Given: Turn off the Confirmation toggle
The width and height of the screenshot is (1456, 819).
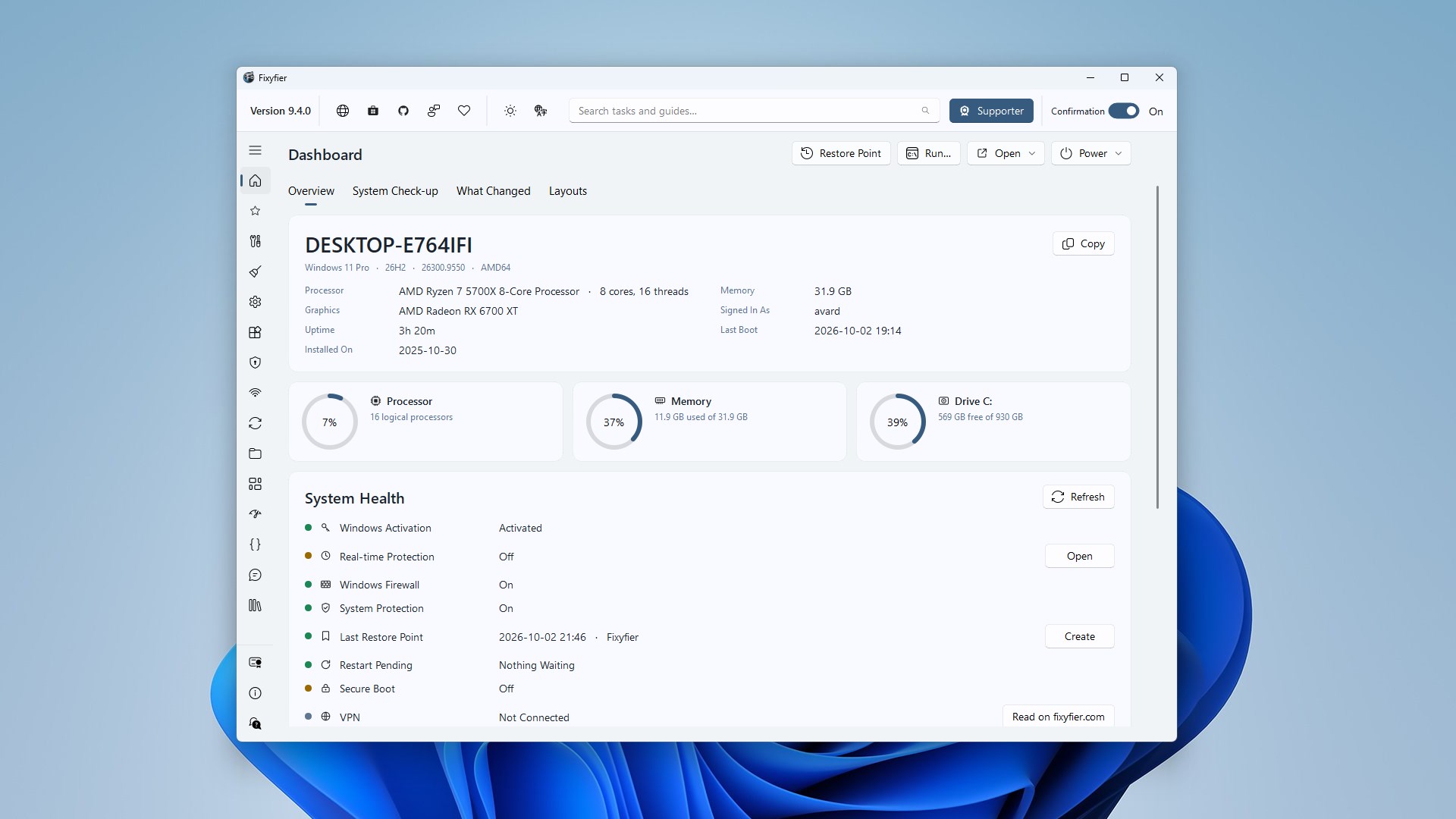Looking at the screenshot, I should pos(1123,111).
